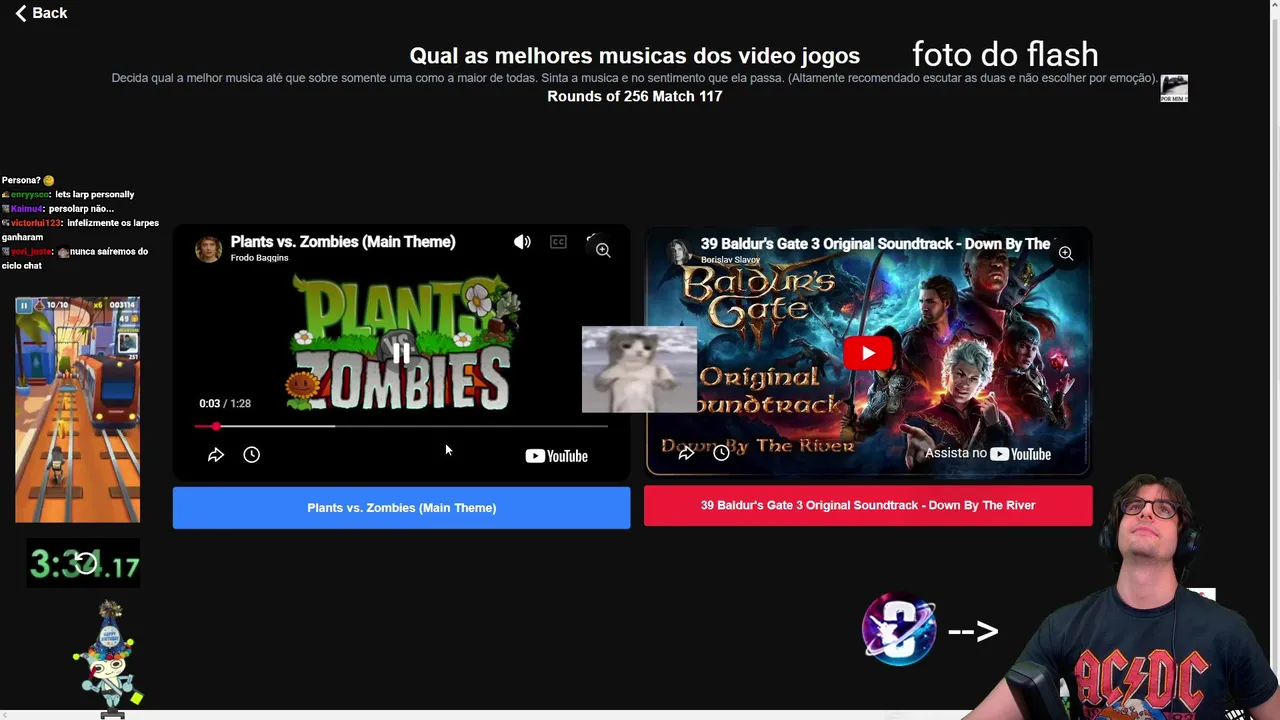Open Frodo Baggins channel avatar

tap(208, 249)
